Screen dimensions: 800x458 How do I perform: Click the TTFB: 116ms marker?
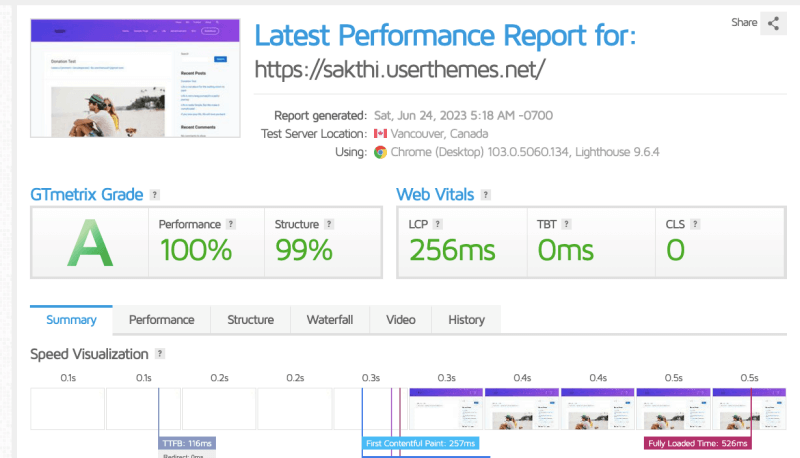point(187,443)
